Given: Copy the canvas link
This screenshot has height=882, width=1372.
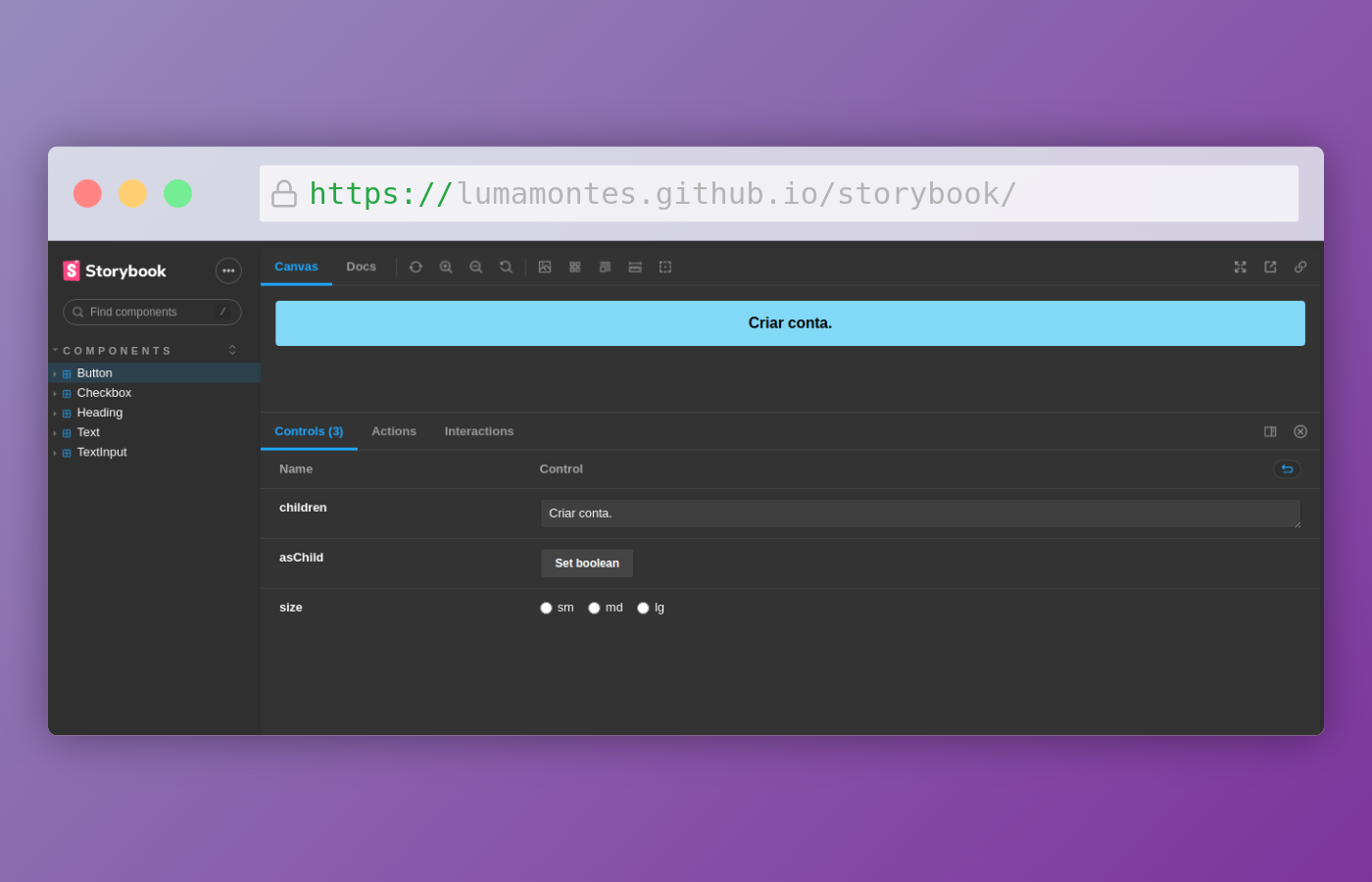Looking at the screenshot, I should tap(1300, 267).
